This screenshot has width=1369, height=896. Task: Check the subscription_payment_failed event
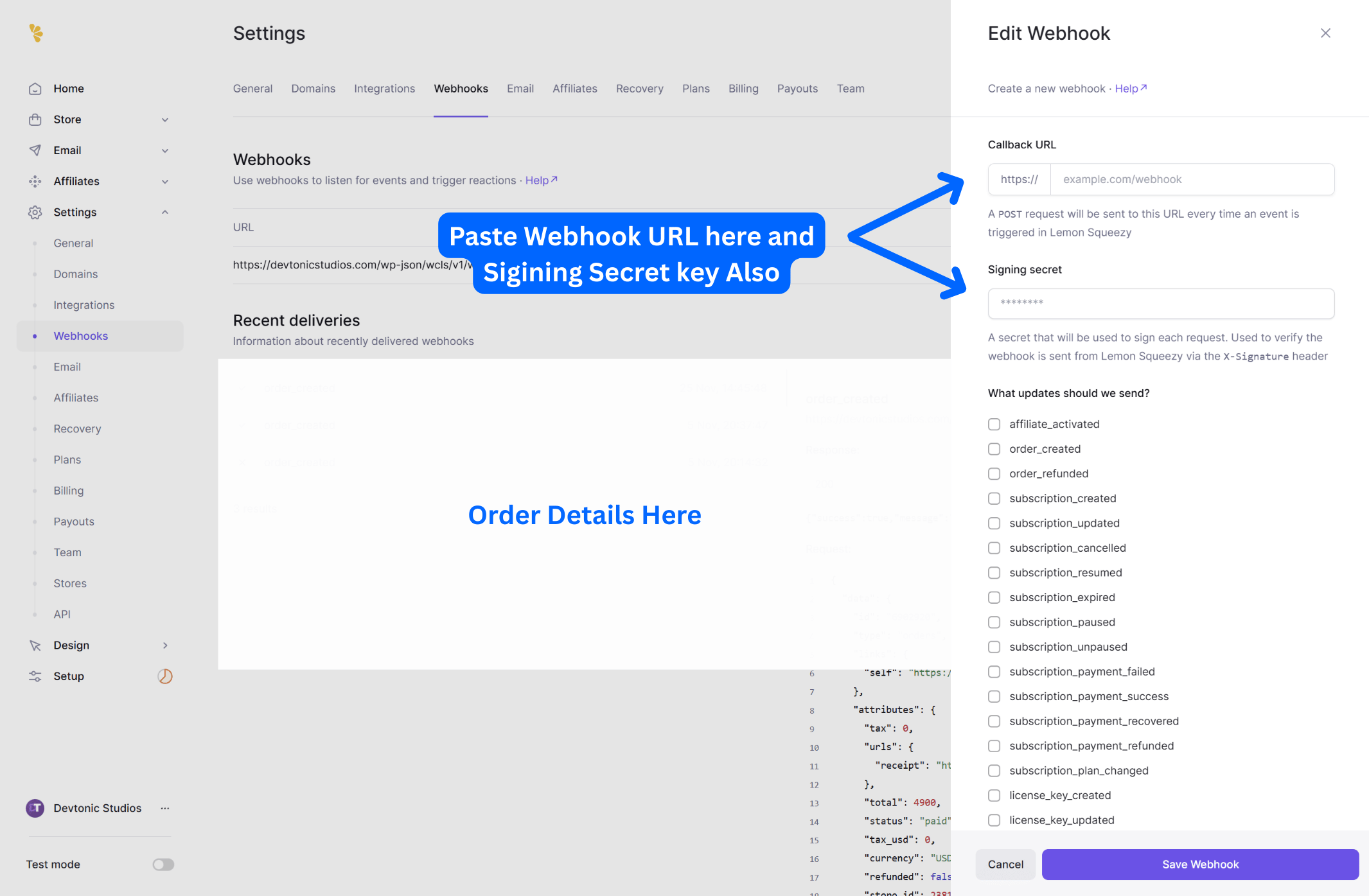click(x=994, y=671)
